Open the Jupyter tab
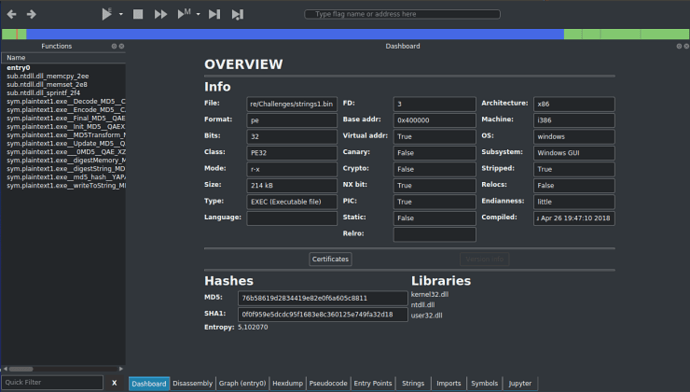The image size is (690, 392). coord(520,384)
